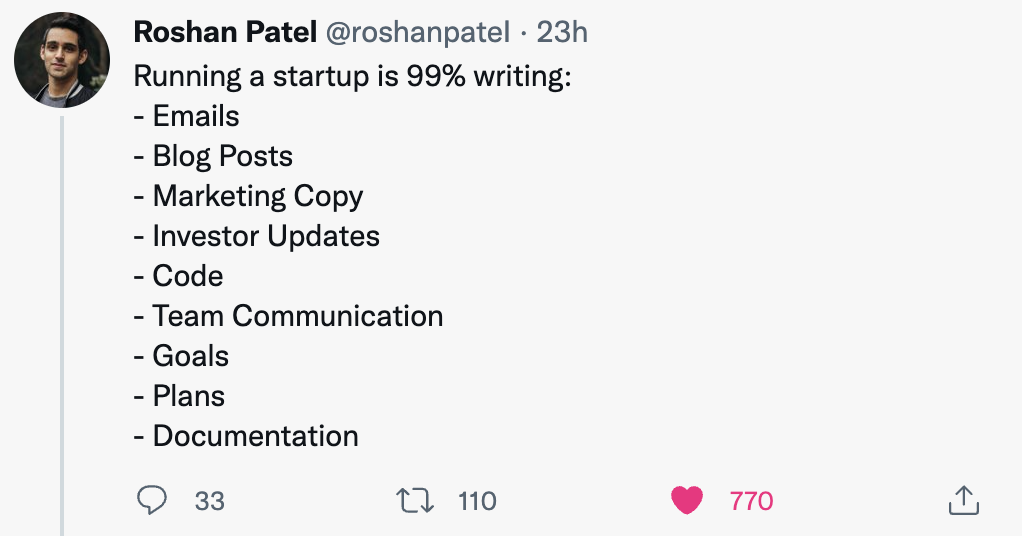View the 770 likes count
The image size is (1022, 536).
(752, 501)
